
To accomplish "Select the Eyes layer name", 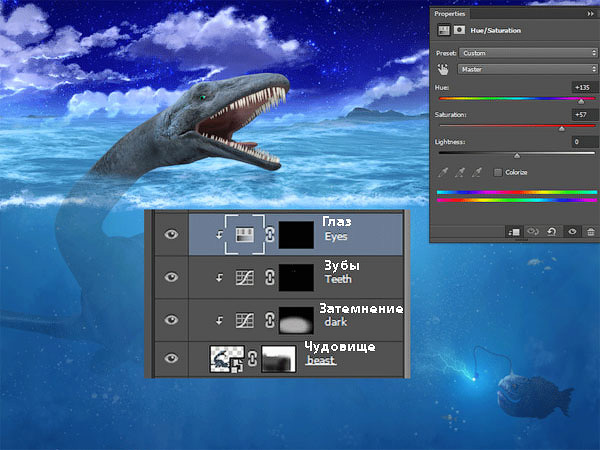I will [336, 236].
